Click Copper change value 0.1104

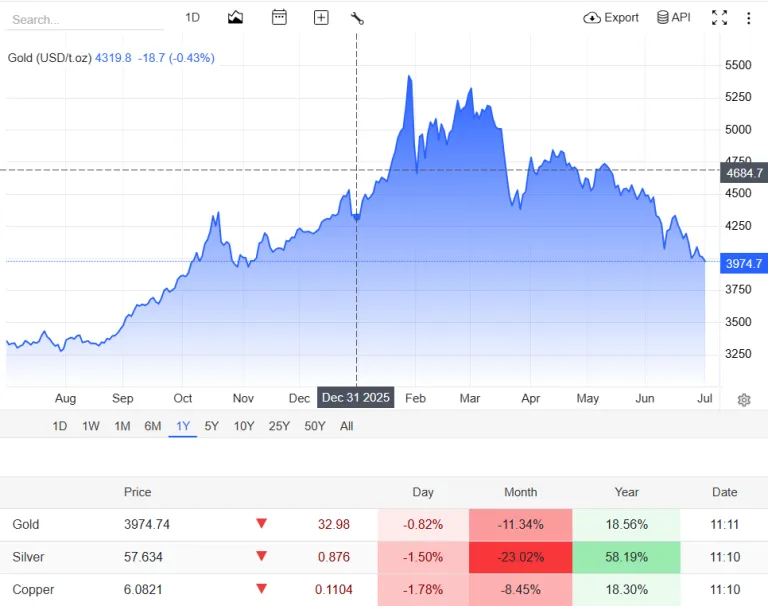pos(334,589)
